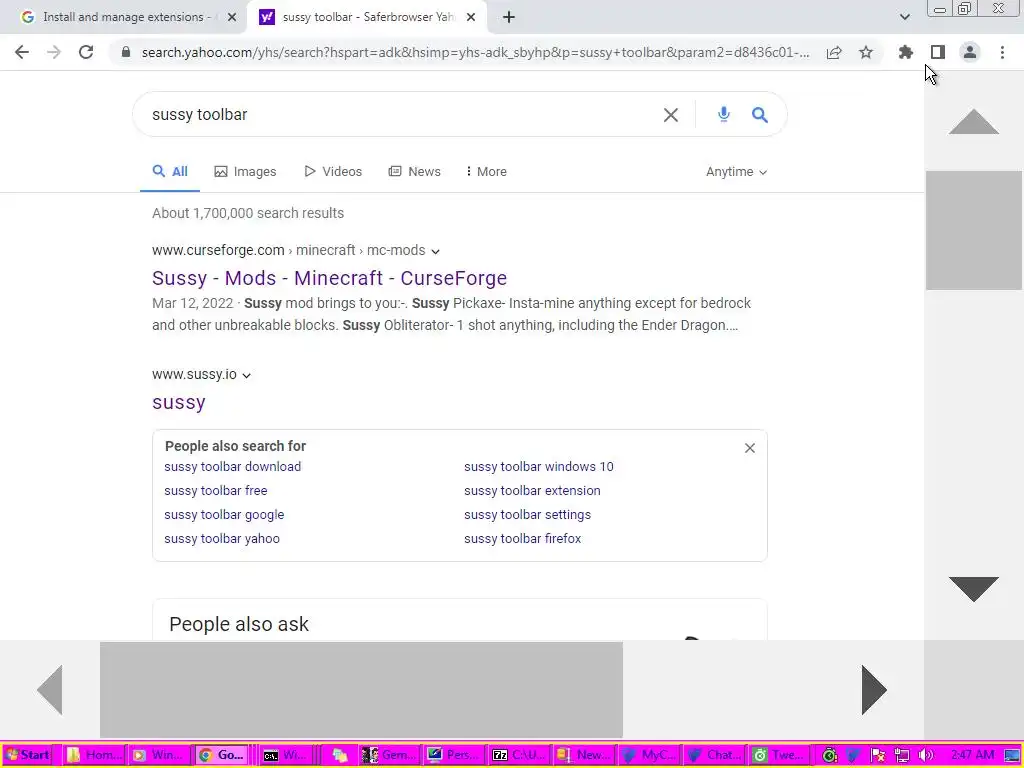
Task: Open the volume speaker tray icon
Action: pyautogui.click(x=925, y=755)
